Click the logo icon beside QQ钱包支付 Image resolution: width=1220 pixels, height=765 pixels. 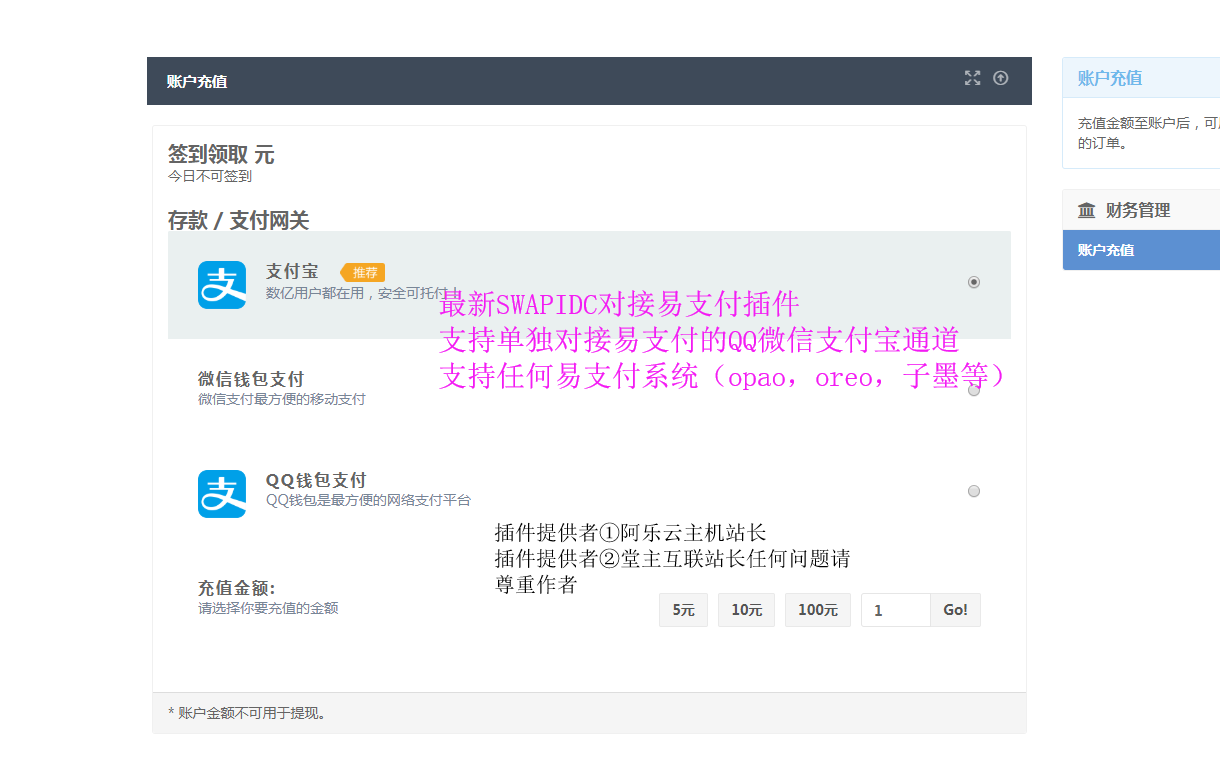coord(222,494)
